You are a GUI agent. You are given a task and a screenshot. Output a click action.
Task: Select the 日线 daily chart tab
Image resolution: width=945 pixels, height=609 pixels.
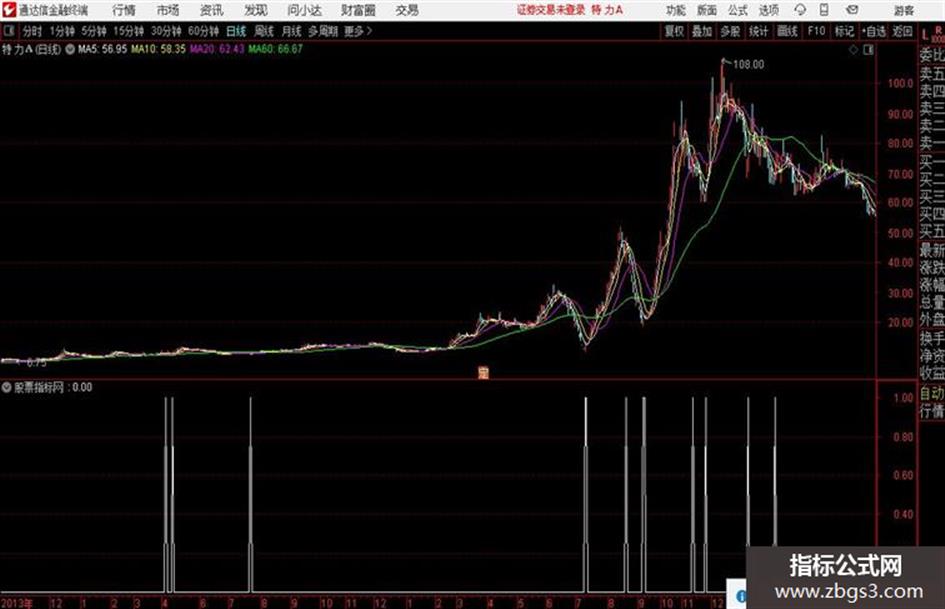pos(236,31)
